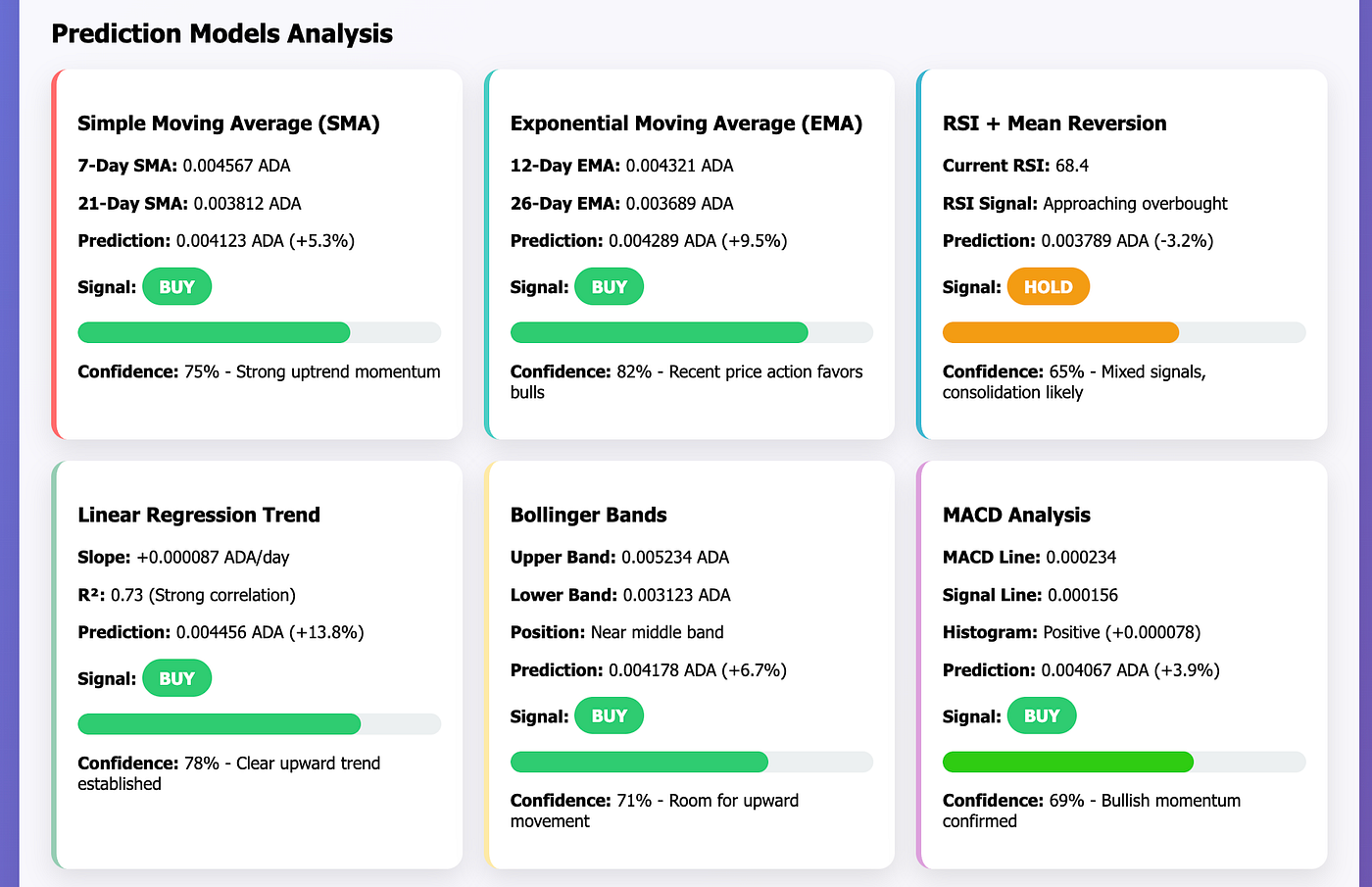Select the HOLD badge on RSI card

pyautogui.click(x=1048, y=286)
